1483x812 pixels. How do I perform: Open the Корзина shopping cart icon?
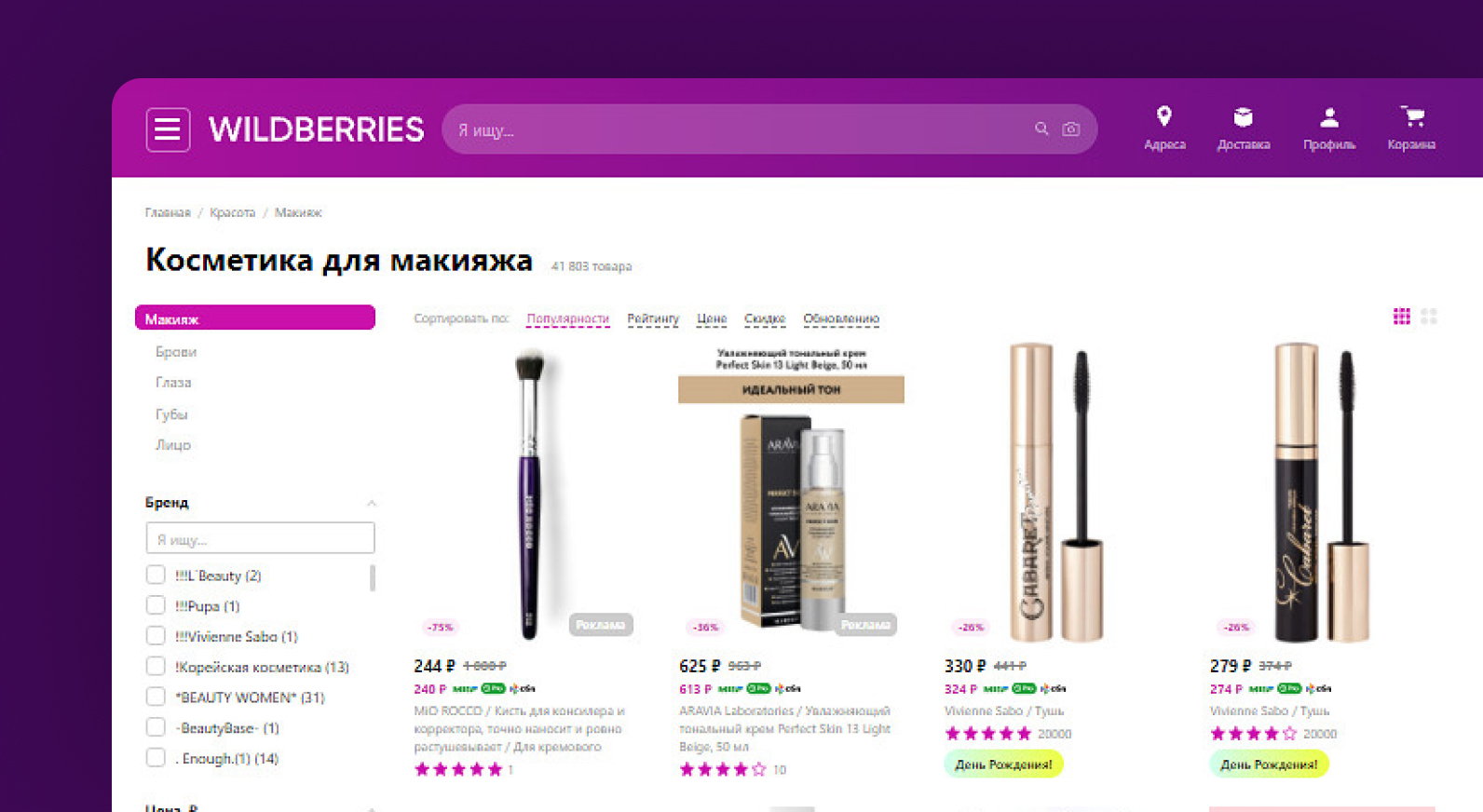[1412, 116]
